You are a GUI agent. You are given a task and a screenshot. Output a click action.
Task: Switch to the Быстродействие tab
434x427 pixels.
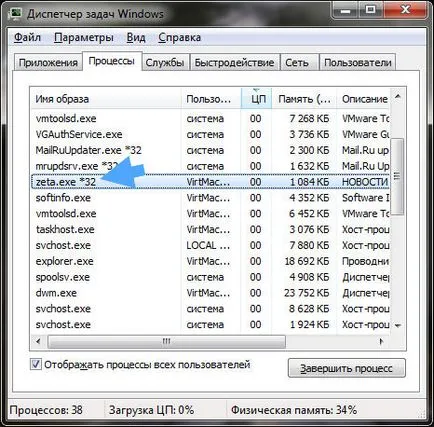coord(234,62)
